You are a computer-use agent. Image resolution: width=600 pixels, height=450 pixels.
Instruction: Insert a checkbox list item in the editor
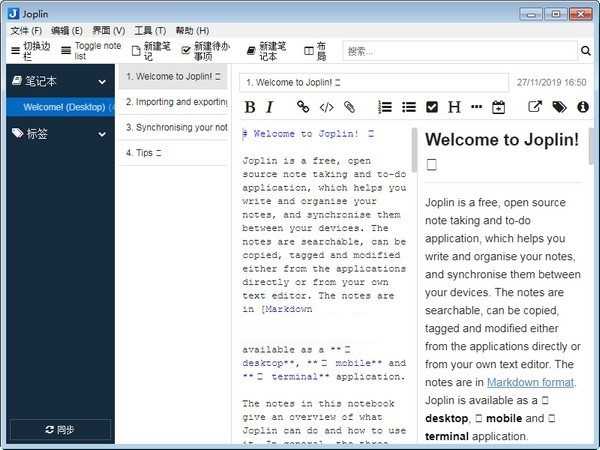pyautogui.click(x=432, y=107)
